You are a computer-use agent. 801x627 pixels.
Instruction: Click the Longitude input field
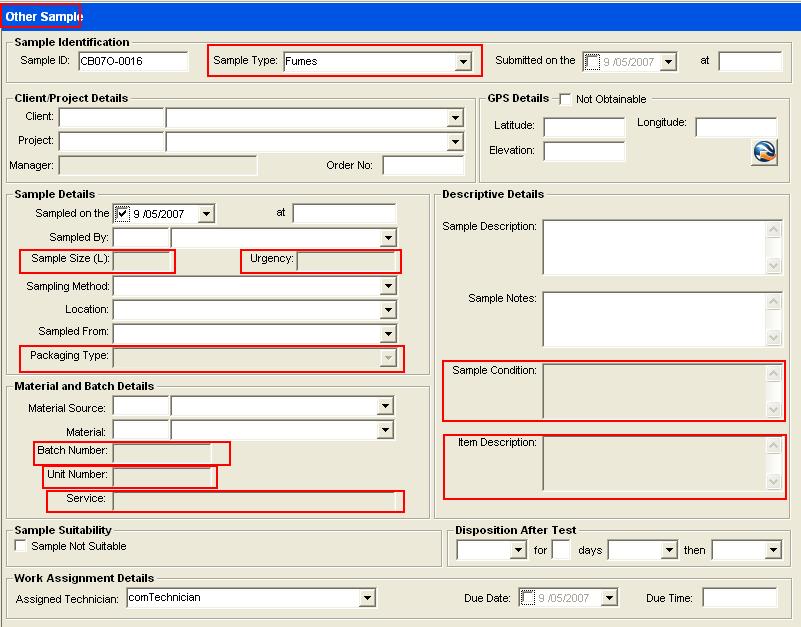click(735, 127)
